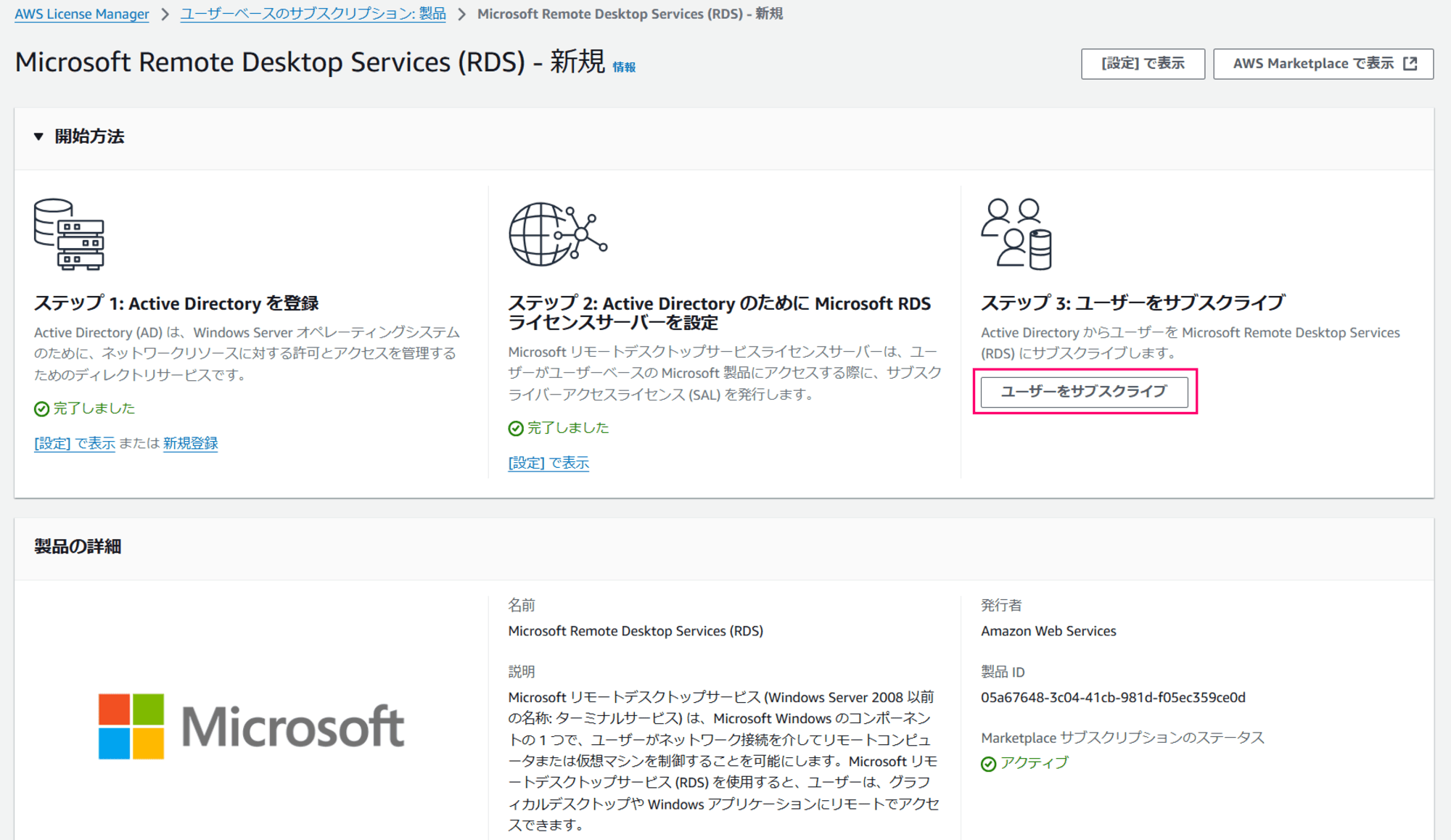Click the [設定] で表示 button at top

pos(1143,64)
